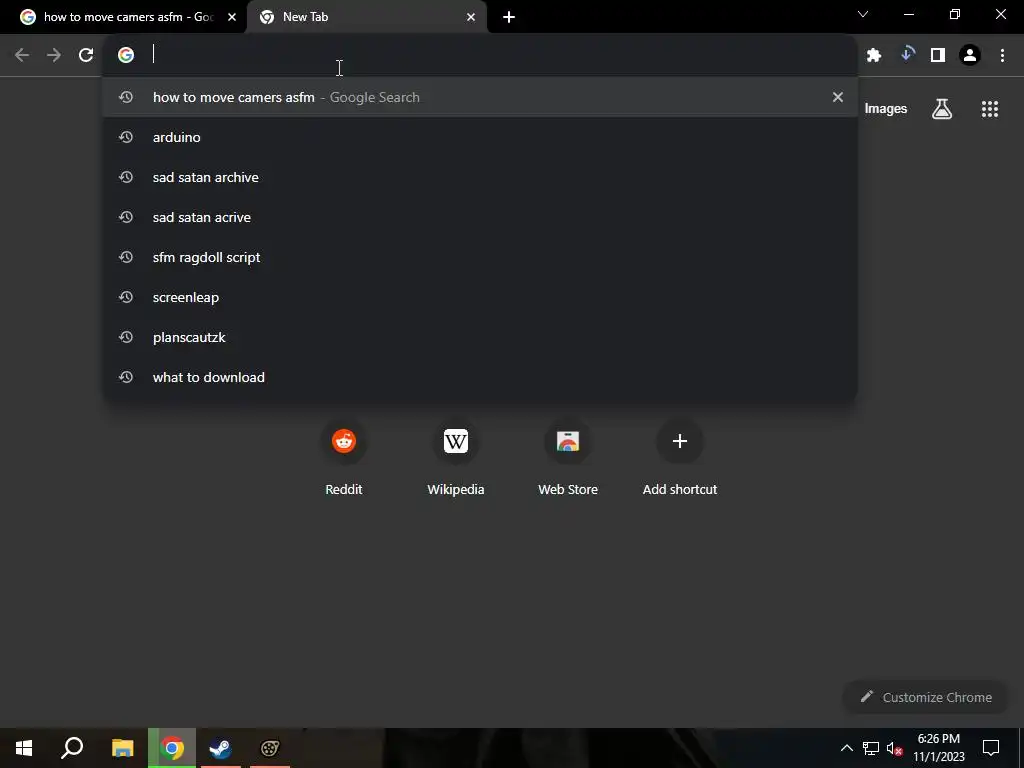Open the Wikipedia shortcut
The image size is (1024, 768).
(456, 457)
